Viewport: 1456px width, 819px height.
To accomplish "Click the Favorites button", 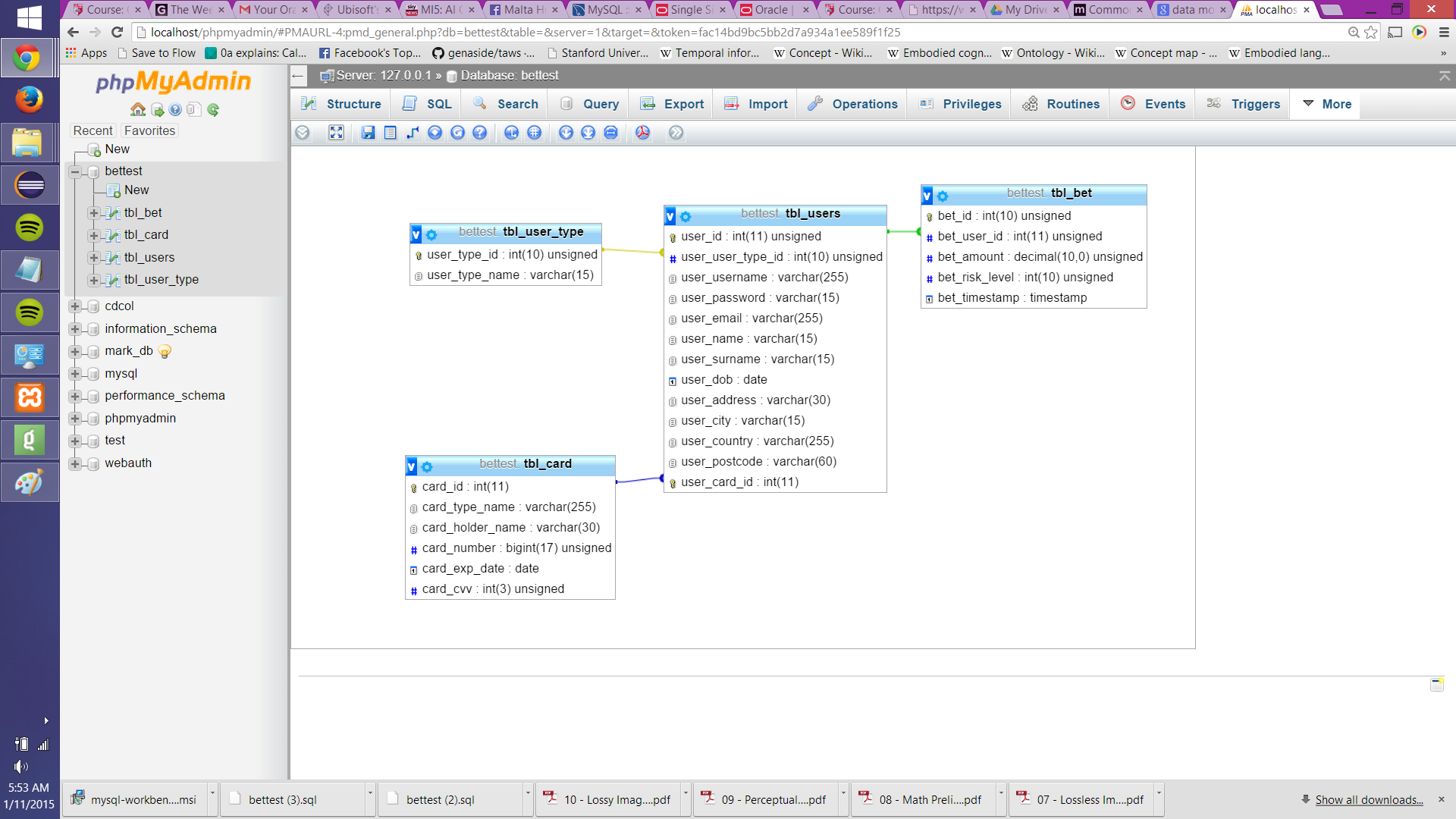I will coord(149,130).
